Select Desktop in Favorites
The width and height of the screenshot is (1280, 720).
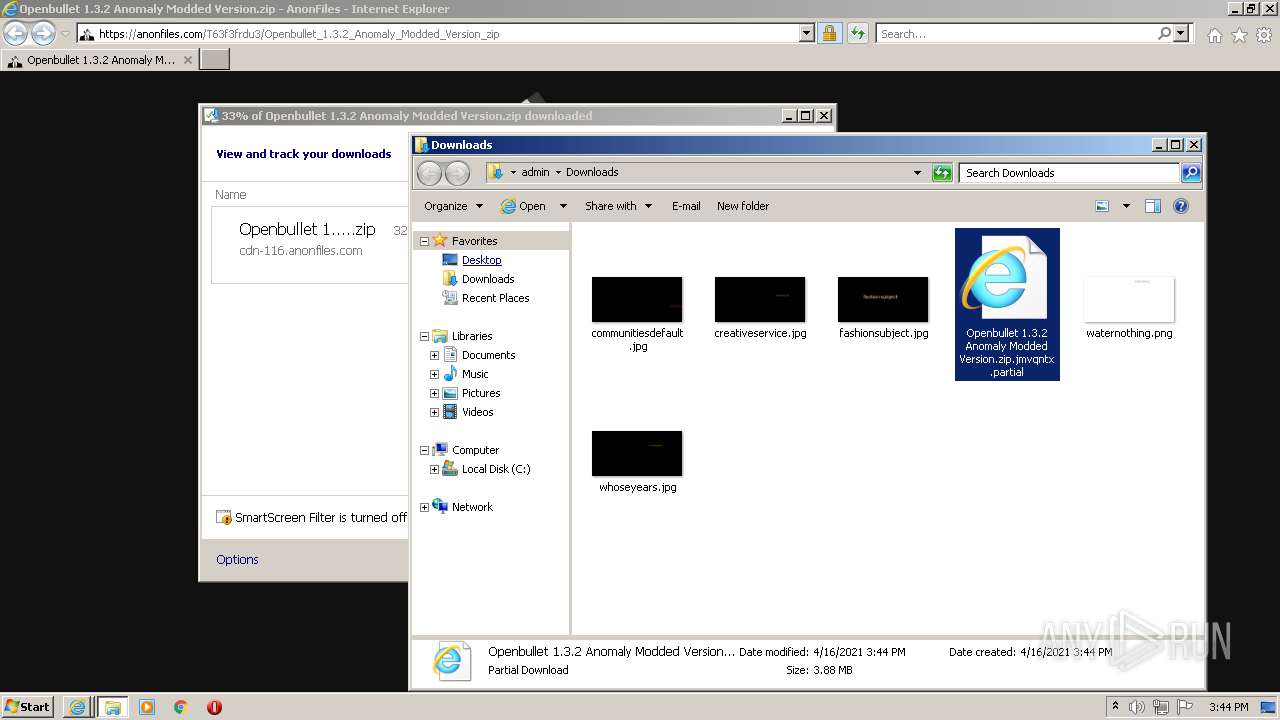481,260
